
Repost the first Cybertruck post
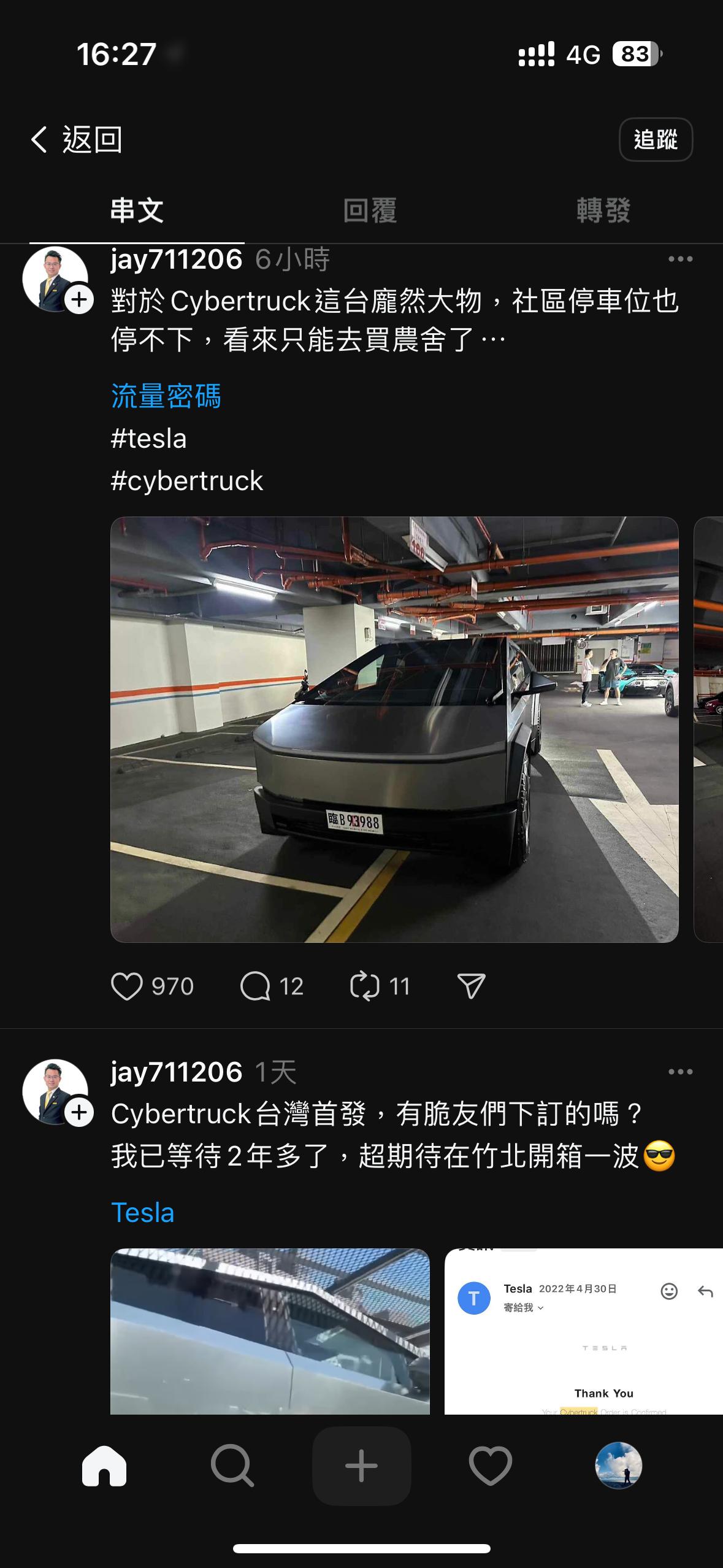coord(365,986)
